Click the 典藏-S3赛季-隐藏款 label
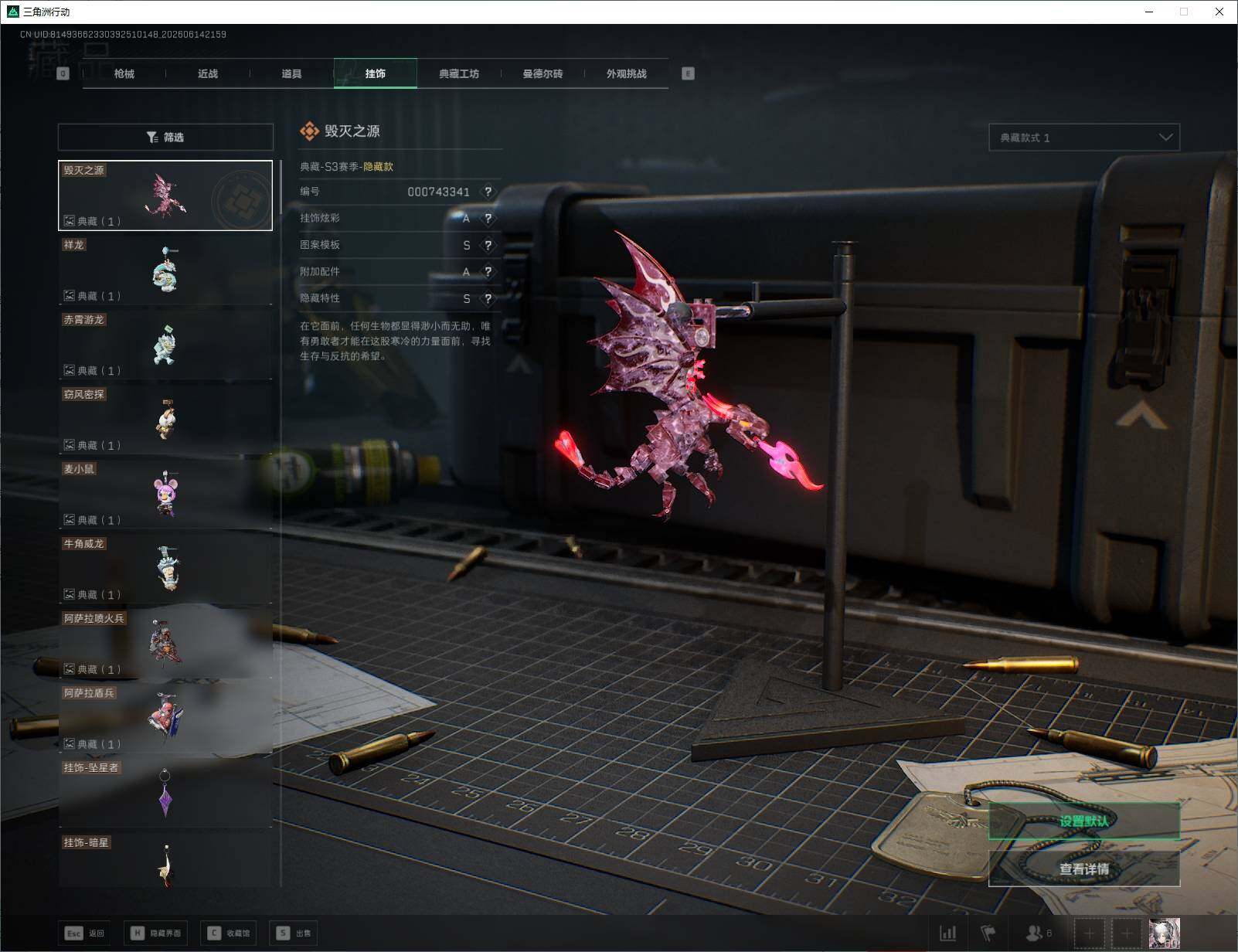1238x952 pixels. point(346,166)
